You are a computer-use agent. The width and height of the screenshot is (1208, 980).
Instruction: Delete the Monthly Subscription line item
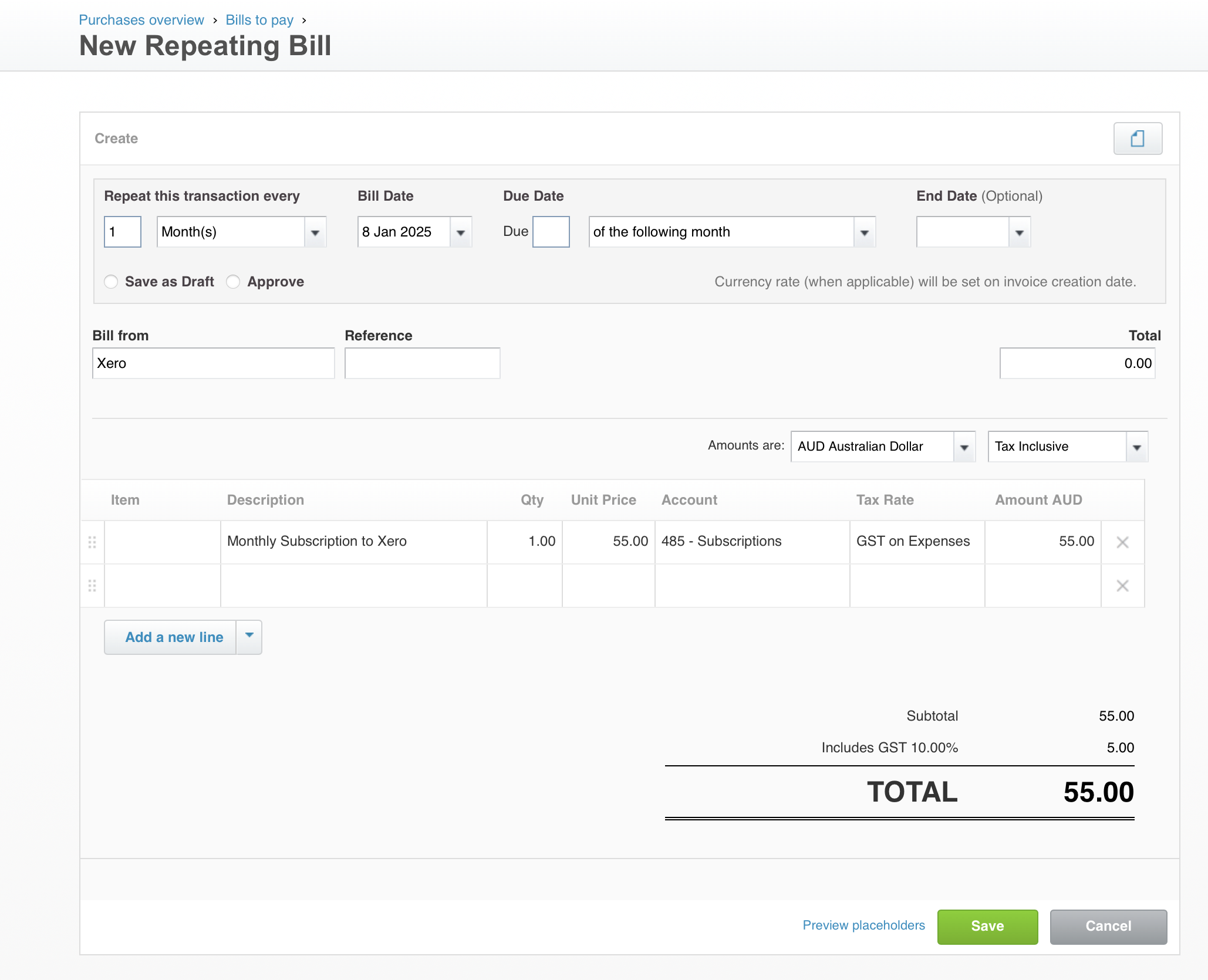1122,542
